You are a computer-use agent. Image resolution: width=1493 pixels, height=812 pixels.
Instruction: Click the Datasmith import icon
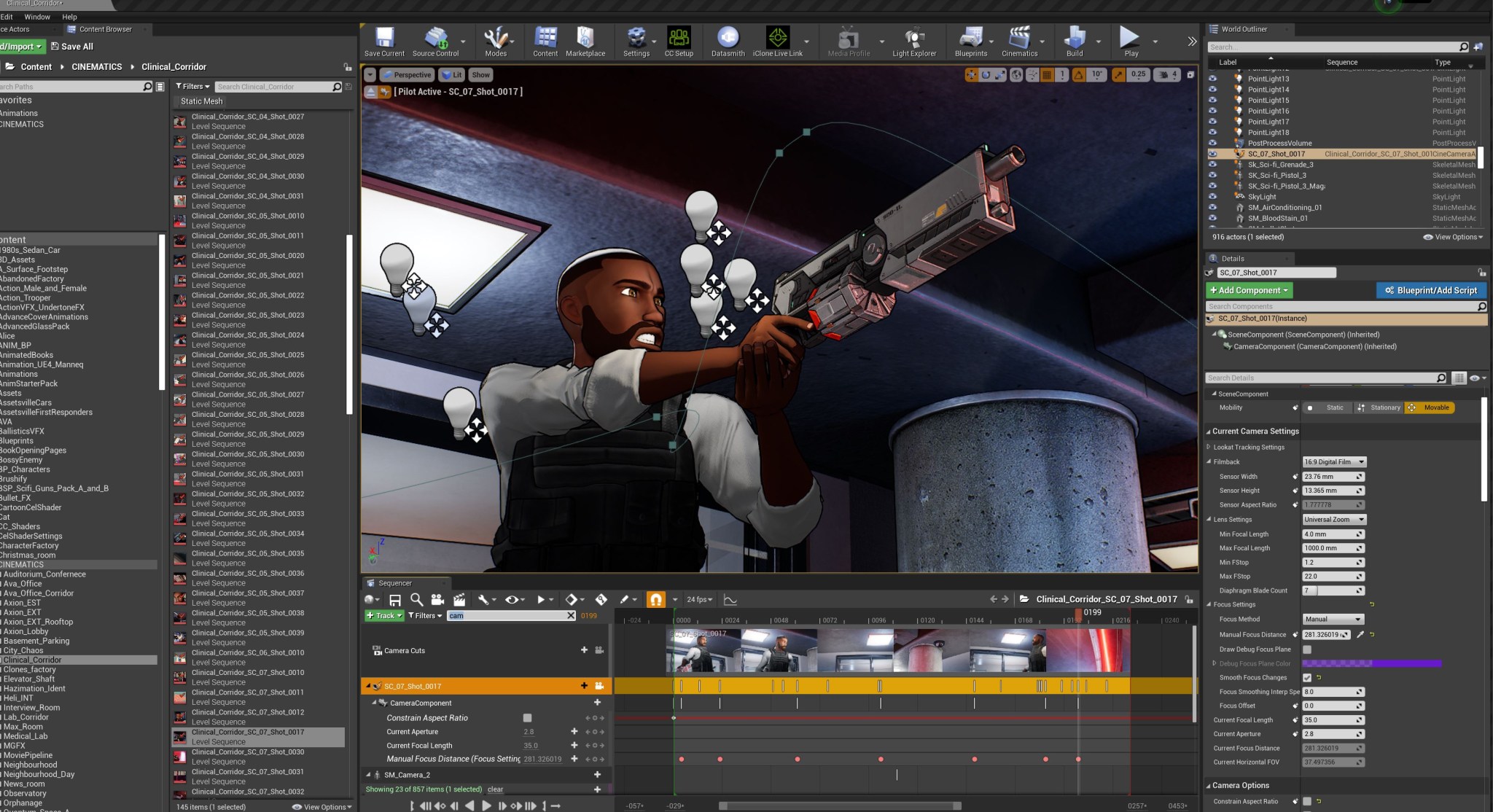[726, 36]
